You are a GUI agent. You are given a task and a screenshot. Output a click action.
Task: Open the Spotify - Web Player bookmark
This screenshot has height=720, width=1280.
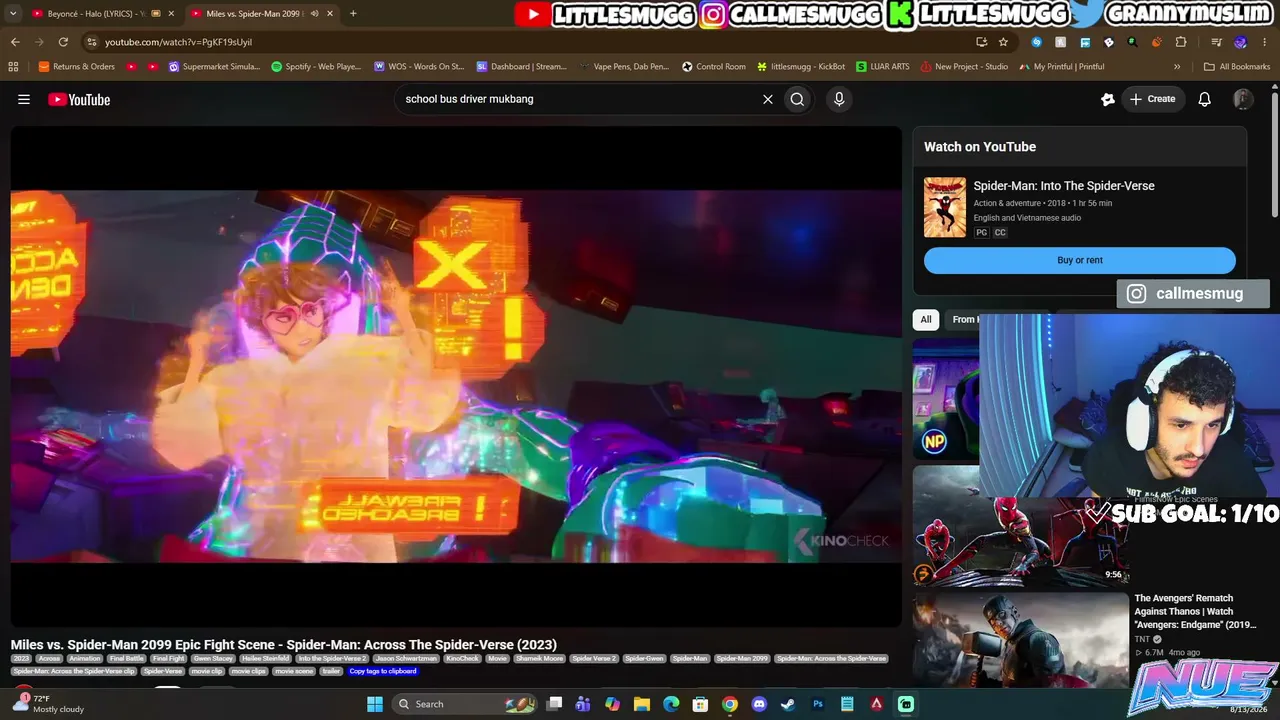(316, 67)
